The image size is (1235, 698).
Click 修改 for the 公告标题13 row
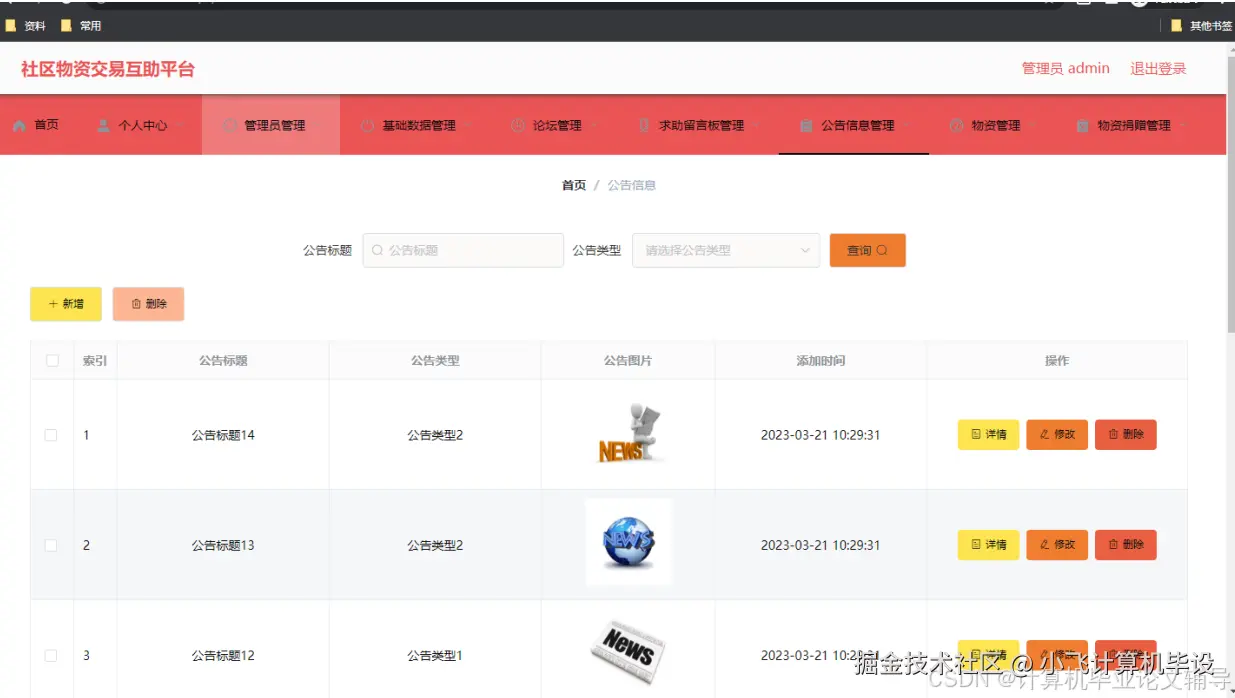click(1057, 545)
